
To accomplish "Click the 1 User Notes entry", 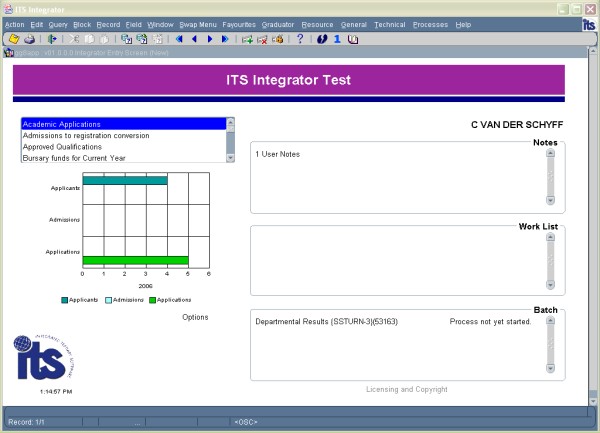I will 277,154.
